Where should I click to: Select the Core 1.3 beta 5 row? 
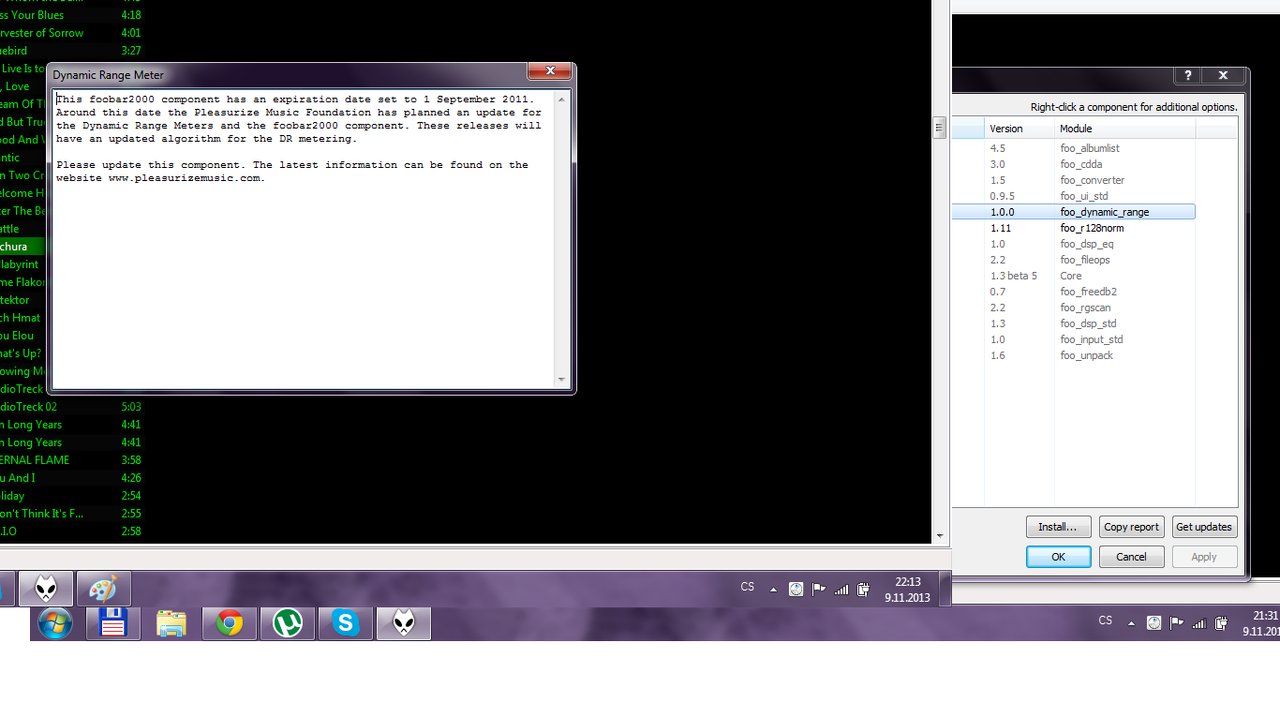click(x=1073, y=276)
